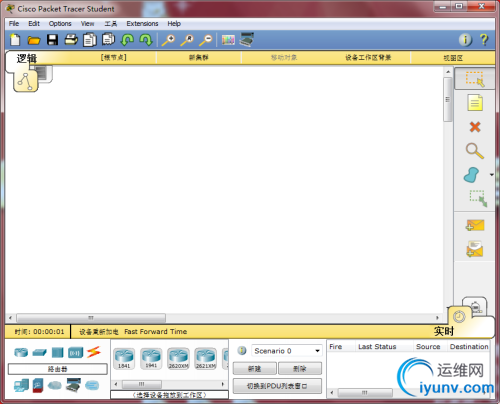
Task: Open custom devices dialog icon
Action: click(247, 40)
